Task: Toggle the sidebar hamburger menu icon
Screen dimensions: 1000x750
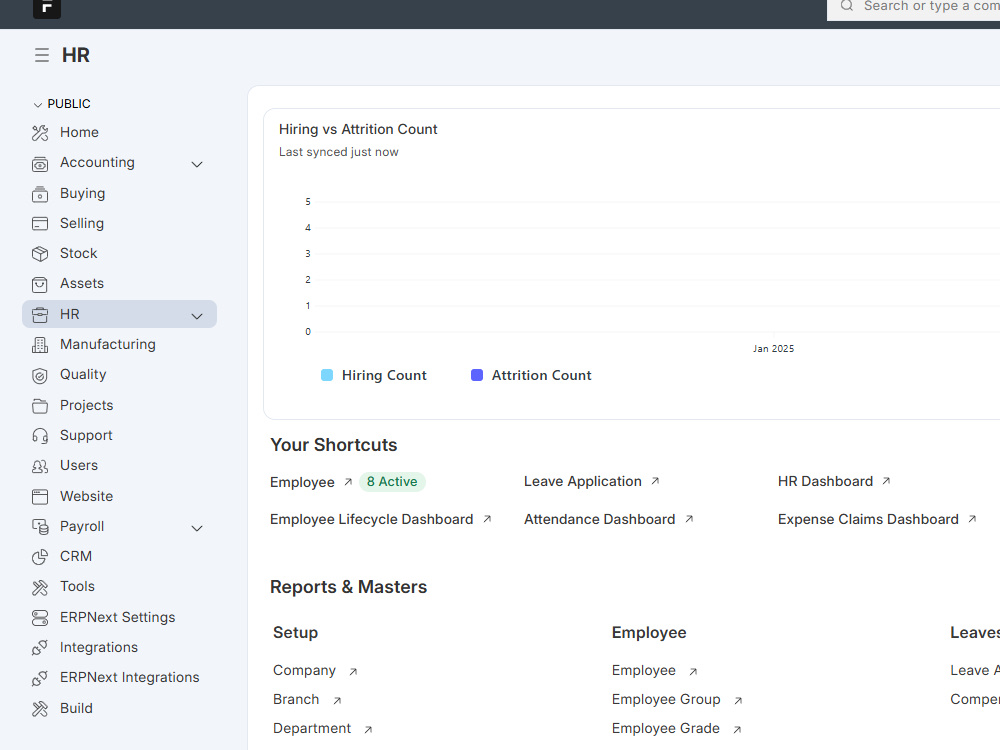Action: (x=42, y=55)
